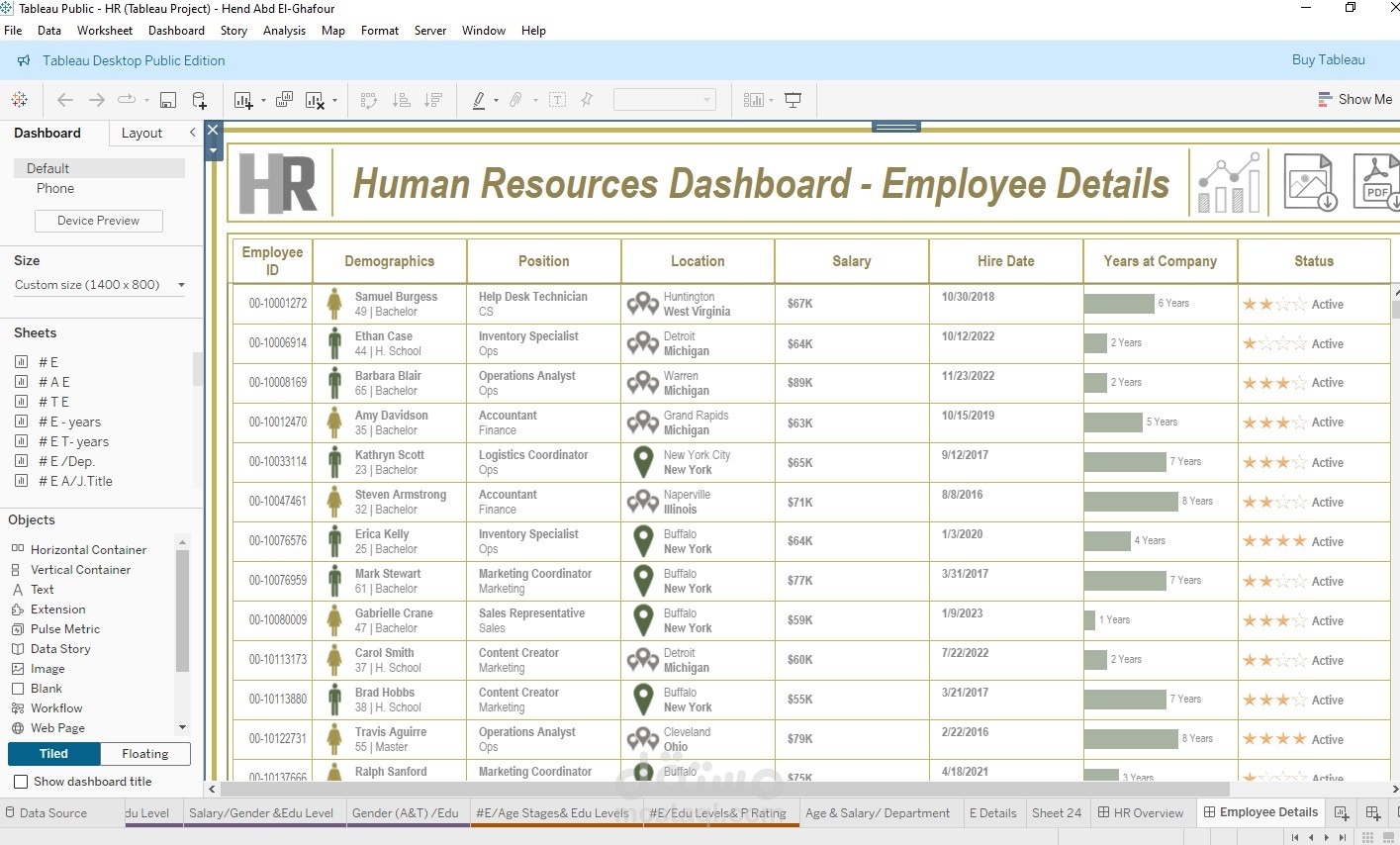
Task: Collapse the left pane with the chevron
Action: 193,133
